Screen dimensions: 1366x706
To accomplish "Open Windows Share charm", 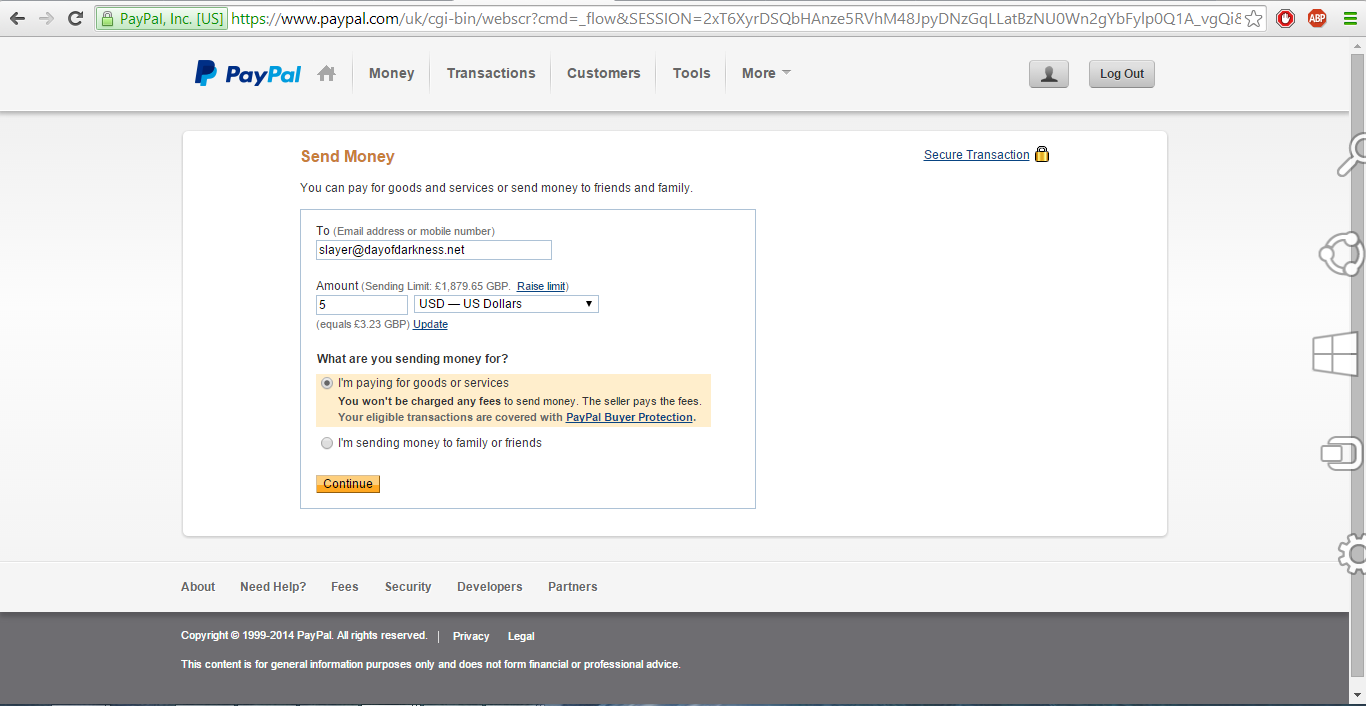I will pos(1342,254).
